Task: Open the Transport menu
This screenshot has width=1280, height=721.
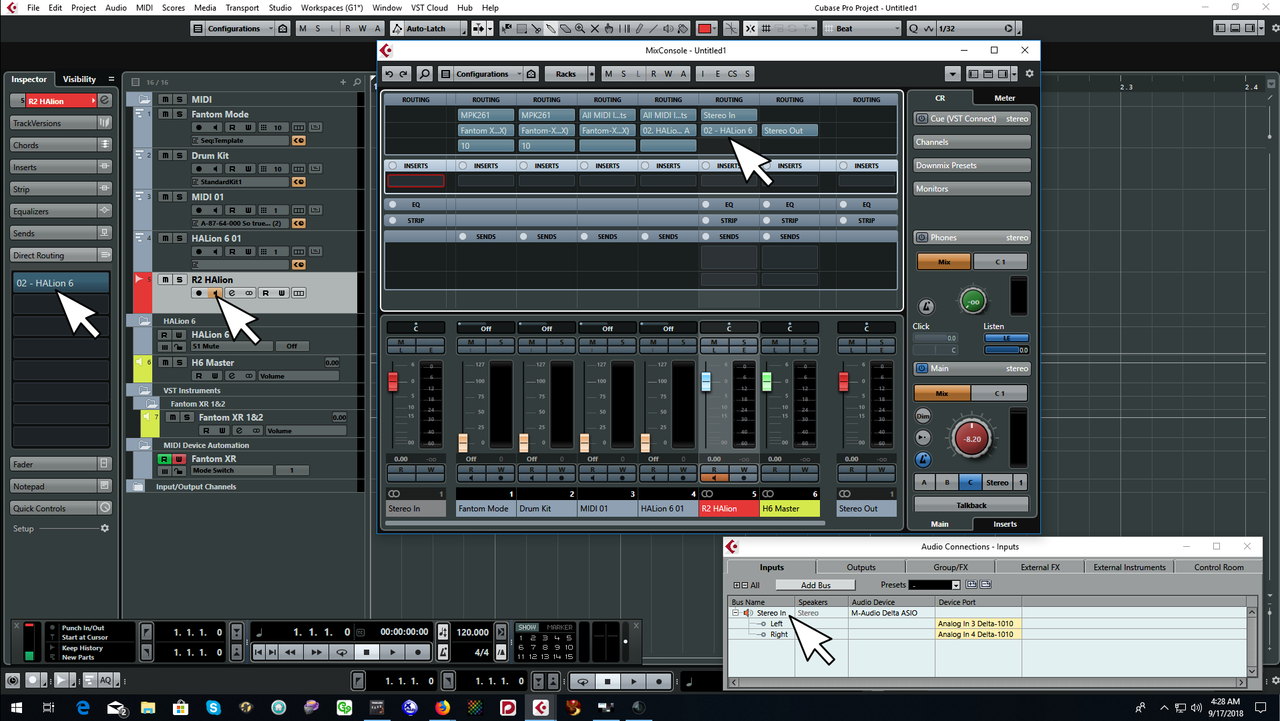Action: coord(242,7)
